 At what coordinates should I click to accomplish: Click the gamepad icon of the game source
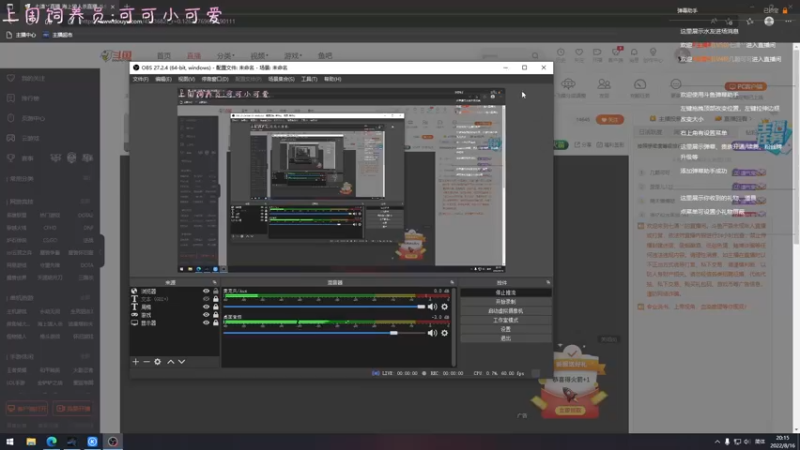point(134,315)
